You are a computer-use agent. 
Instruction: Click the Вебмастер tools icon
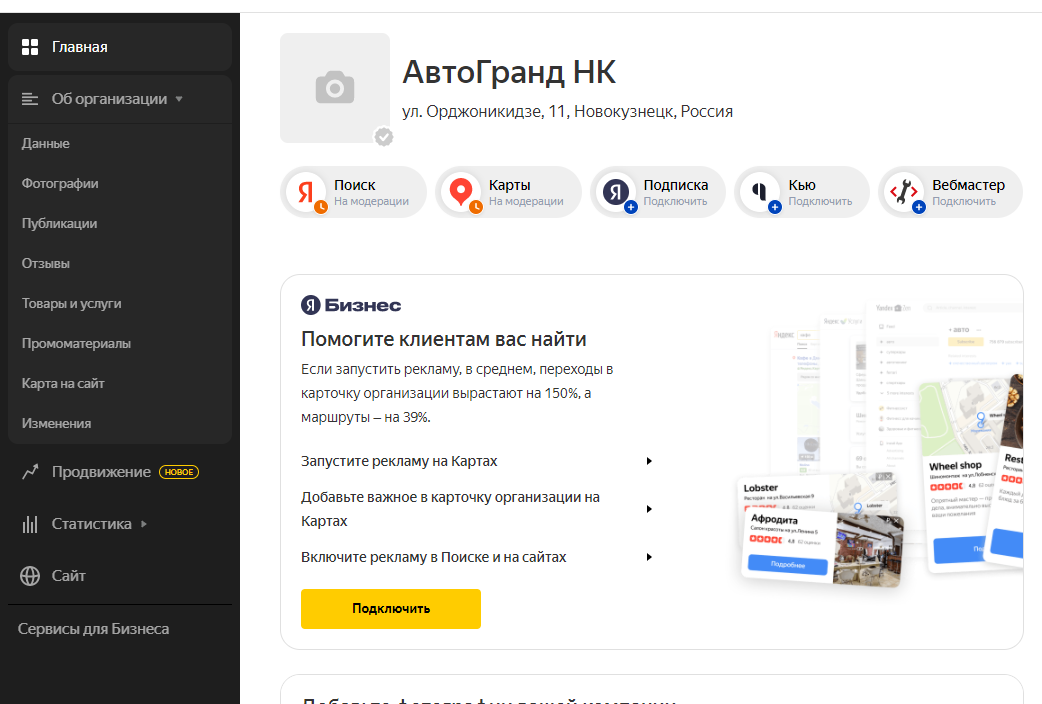904,192
